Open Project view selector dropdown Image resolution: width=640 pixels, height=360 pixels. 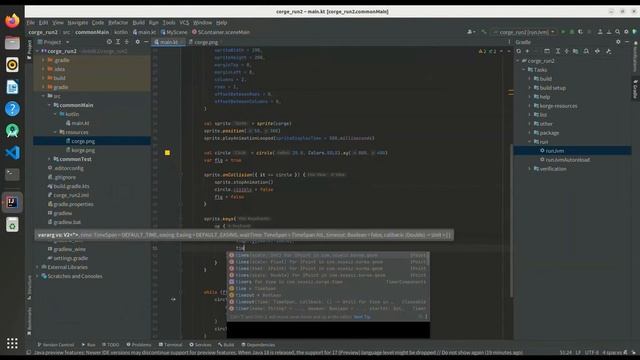click(x=53, y=42)
